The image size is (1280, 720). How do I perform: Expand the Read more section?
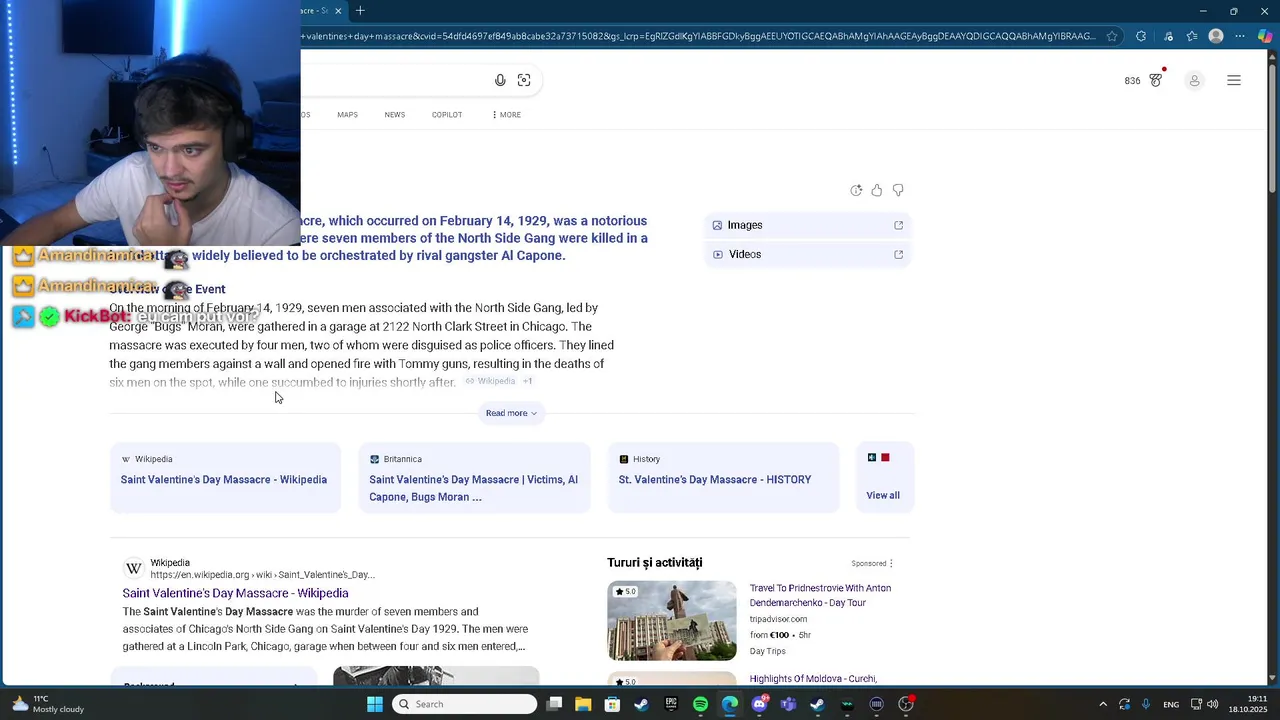coord(511,413)
